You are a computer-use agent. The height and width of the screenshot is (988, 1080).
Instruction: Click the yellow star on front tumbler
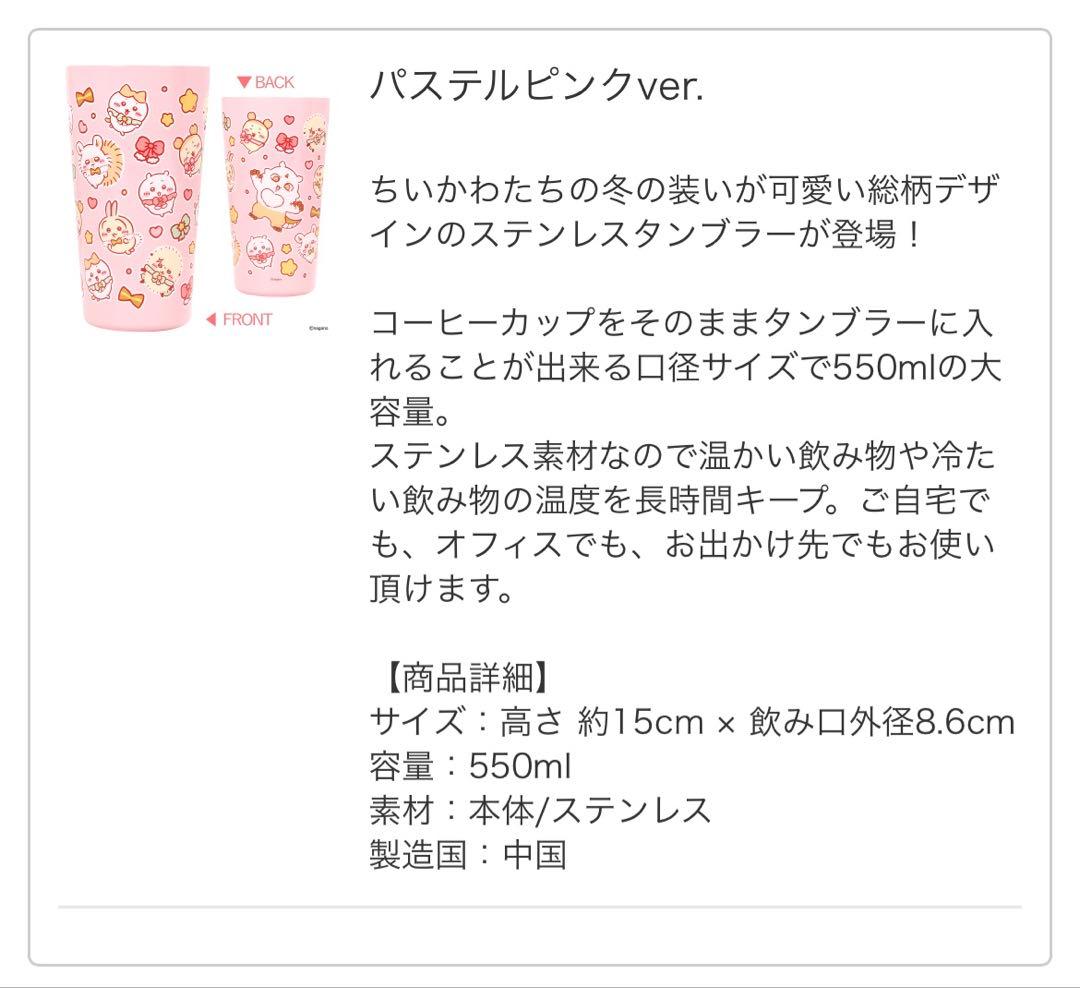pos(189,102)
